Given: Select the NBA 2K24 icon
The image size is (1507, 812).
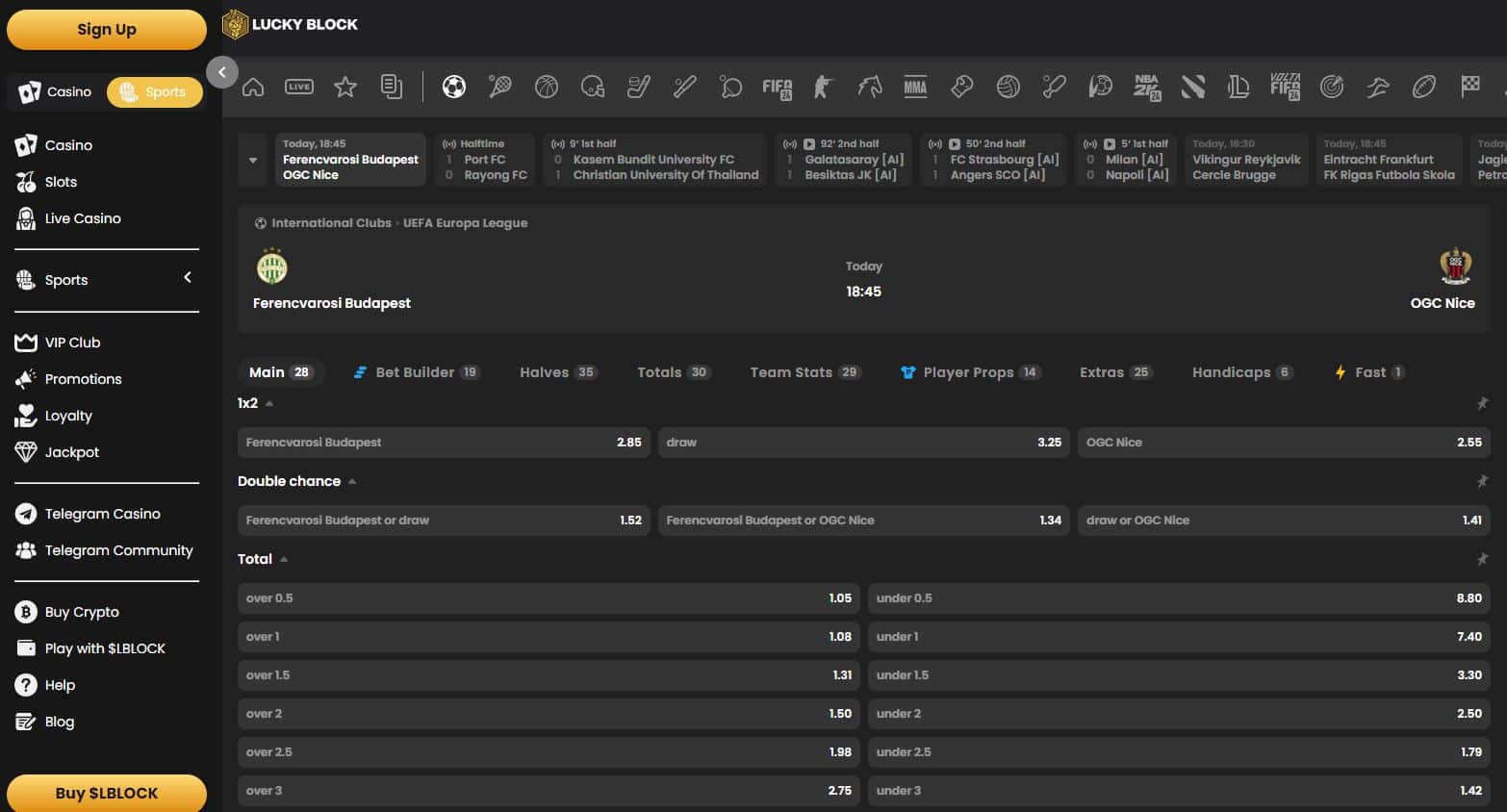Looking at the screenshot, I should click(x=1147, y=88).
